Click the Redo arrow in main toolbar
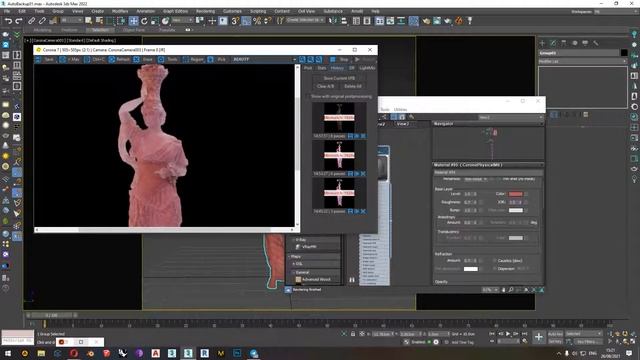 click(19, 21)
